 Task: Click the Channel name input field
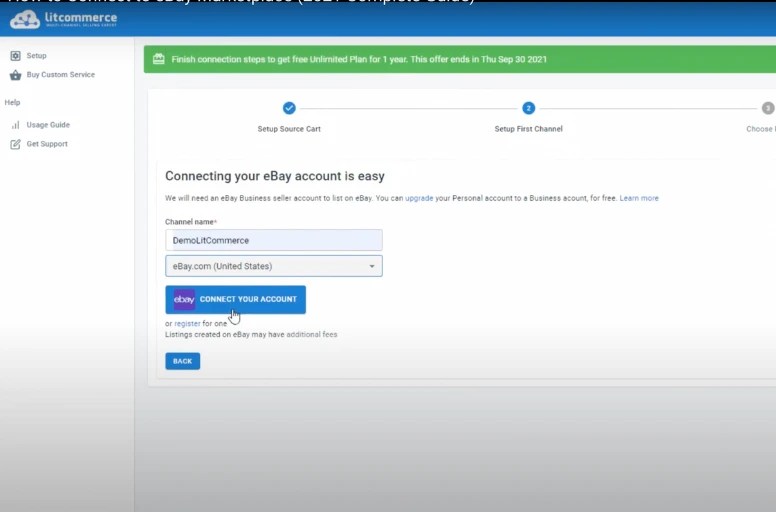pyautogui.click(x=274, y=240)
